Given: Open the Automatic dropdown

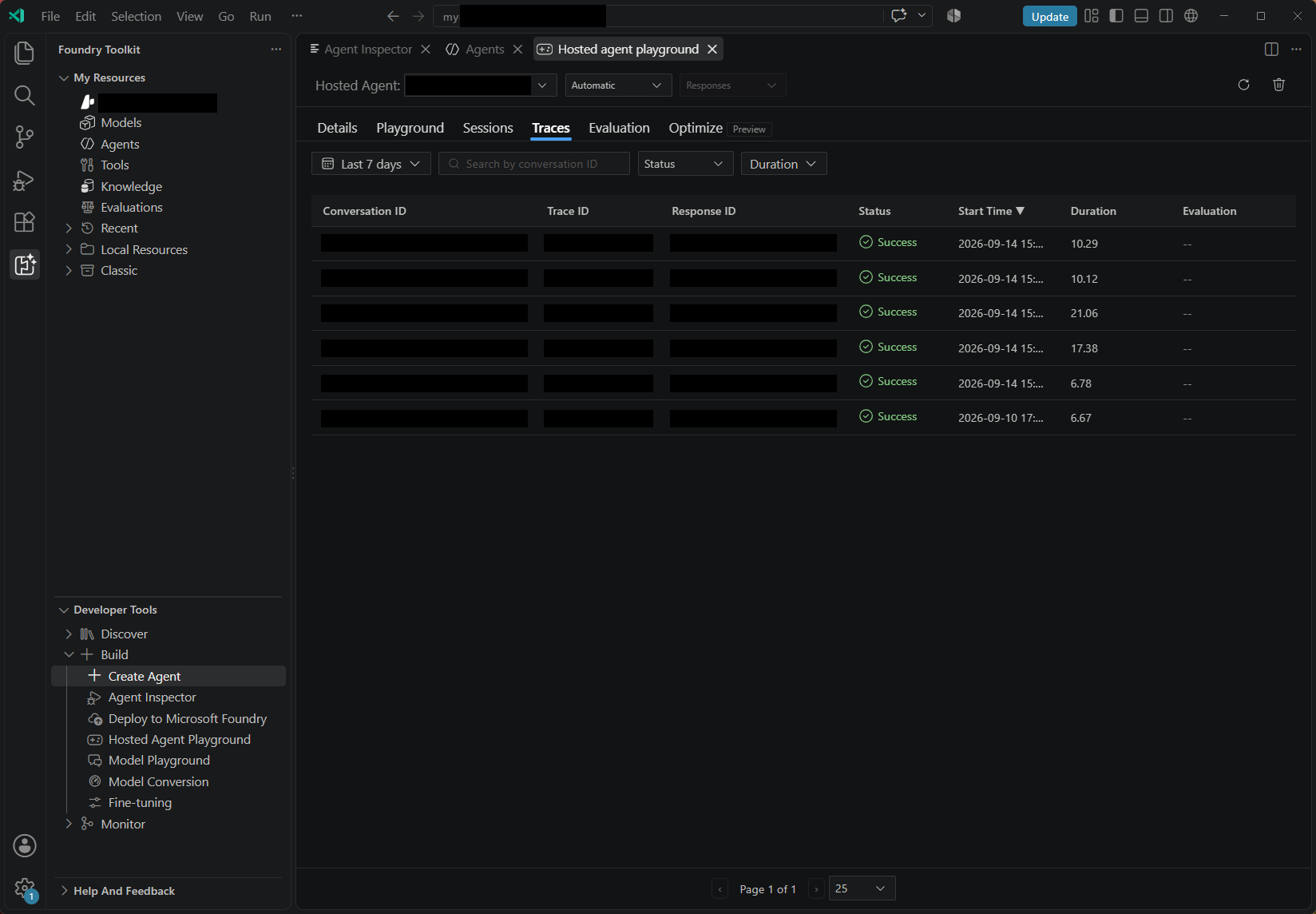Looking at the screenshot, I should click(618, 85).
